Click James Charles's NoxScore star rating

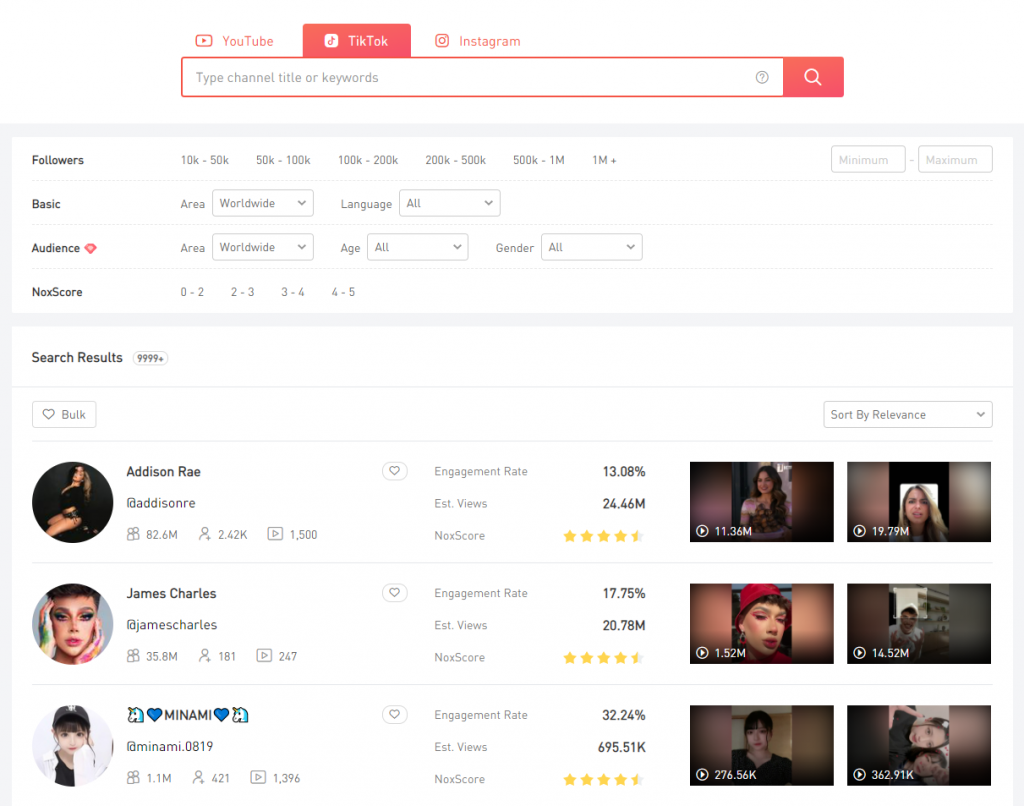click(x=604, y=658)
